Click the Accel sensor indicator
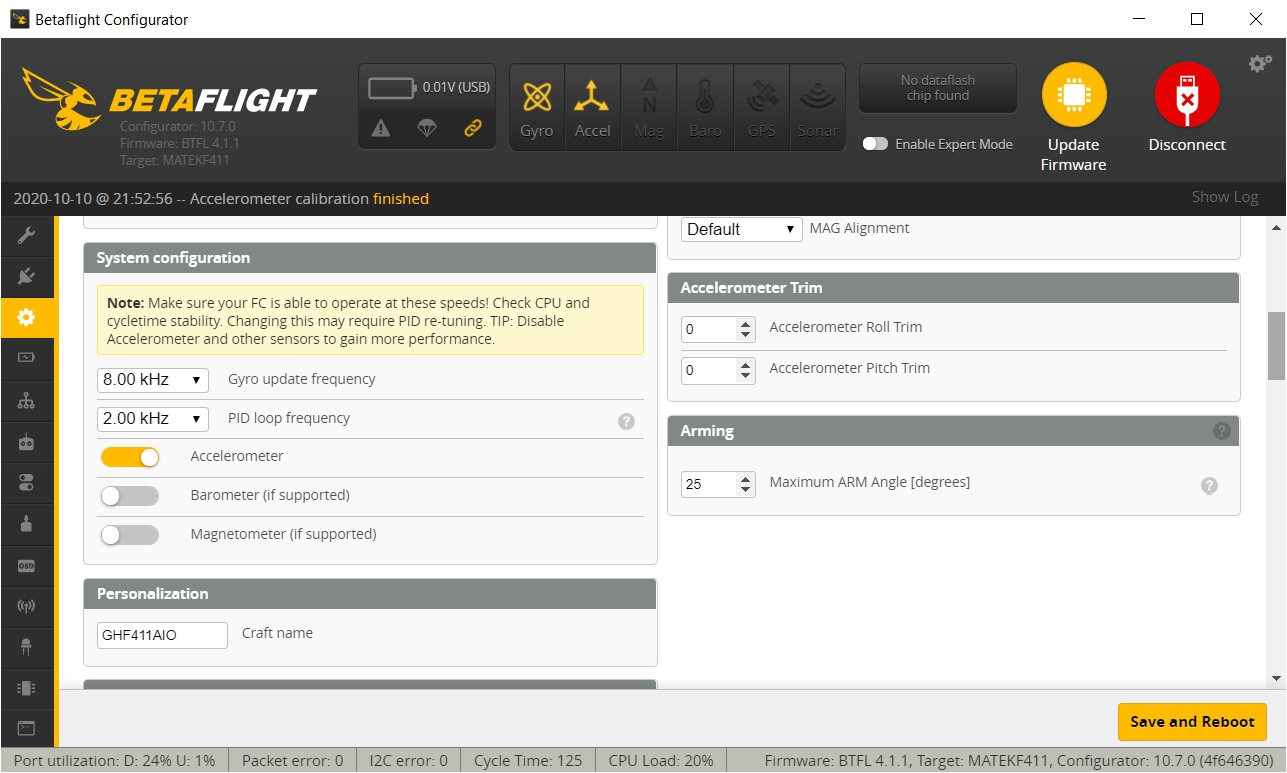1287x773 pixels. [x=592, y=107]
